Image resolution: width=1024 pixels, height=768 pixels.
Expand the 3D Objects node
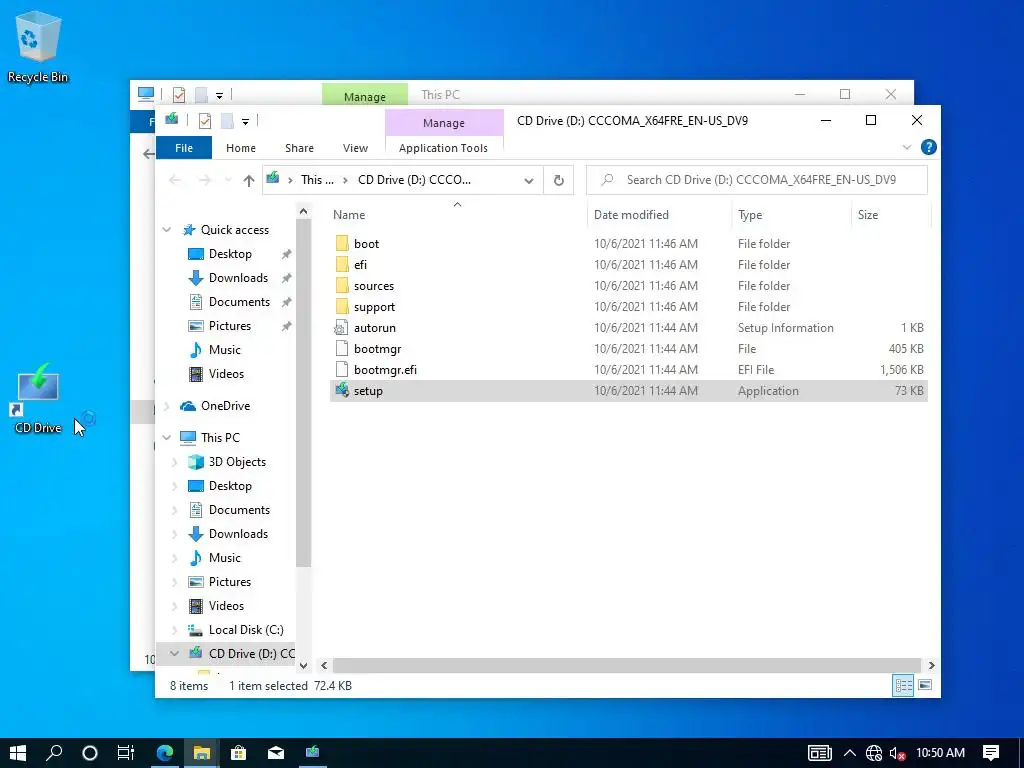[x=174, y=462]
